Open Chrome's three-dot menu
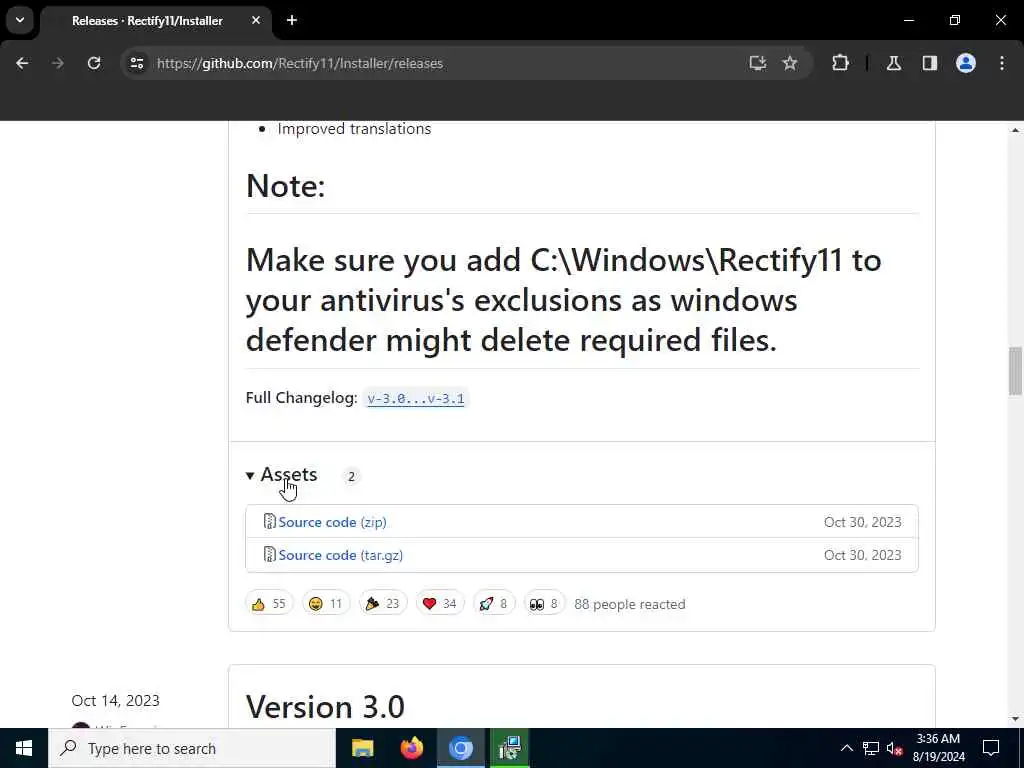The width and height of the screenshot is (1024, 768). tap(1002, 63)
